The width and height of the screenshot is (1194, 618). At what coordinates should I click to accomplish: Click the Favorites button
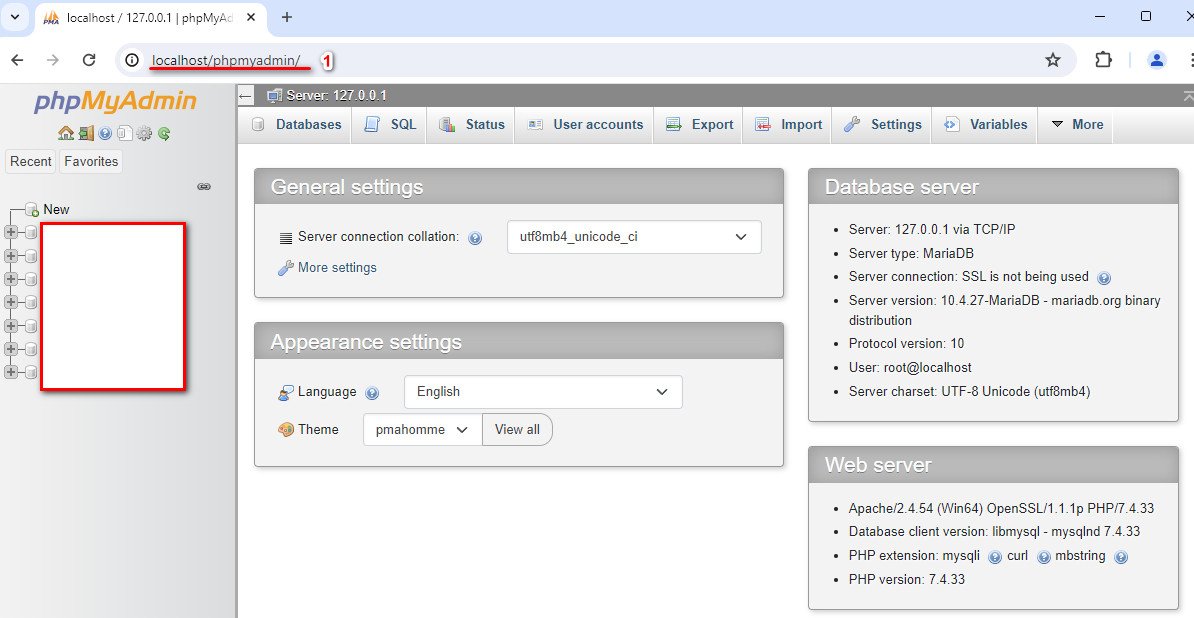pyautogui.click(x=91, y=161)
